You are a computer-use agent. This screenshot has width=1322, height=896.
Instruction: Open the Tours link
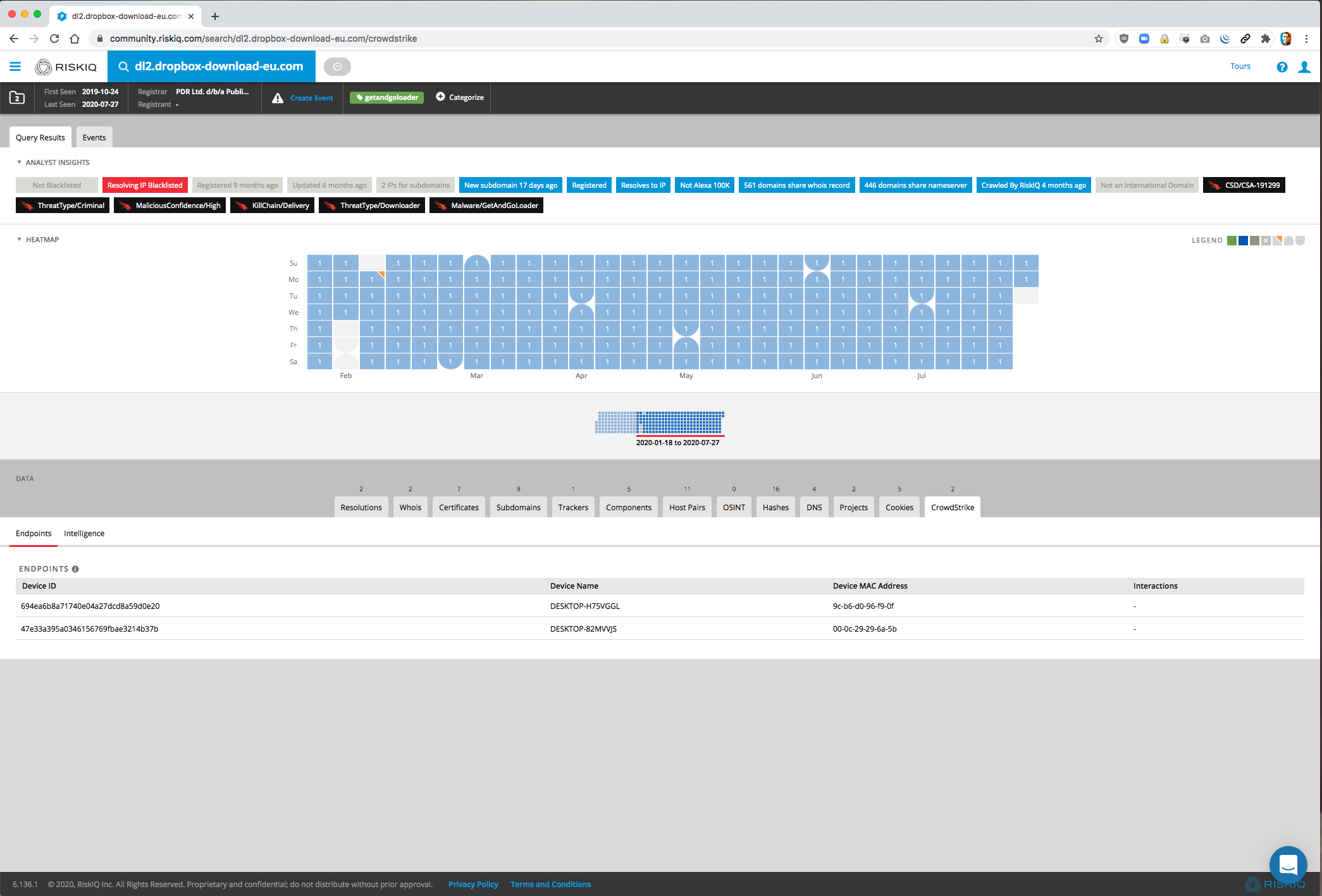(1240, 66)
